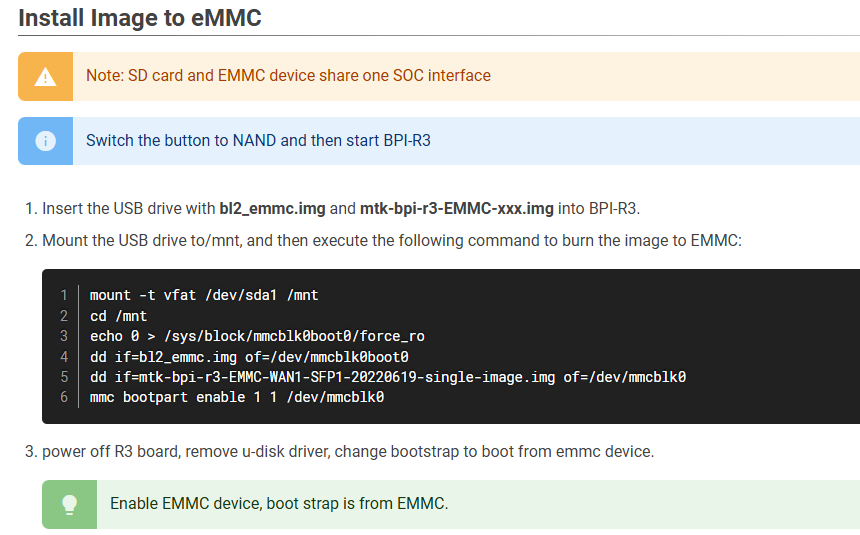Screen dimensions: 860x535
Task: Click the "mmc bootpart enable" code line
Action: click(x=237, y=397)
